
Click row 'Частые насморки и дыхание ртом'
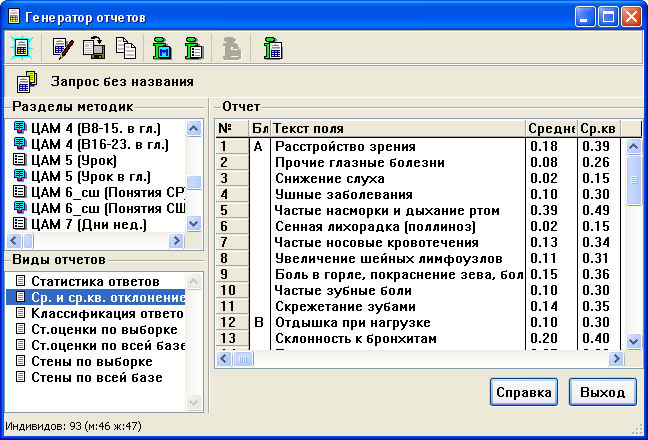pos(417,210)
